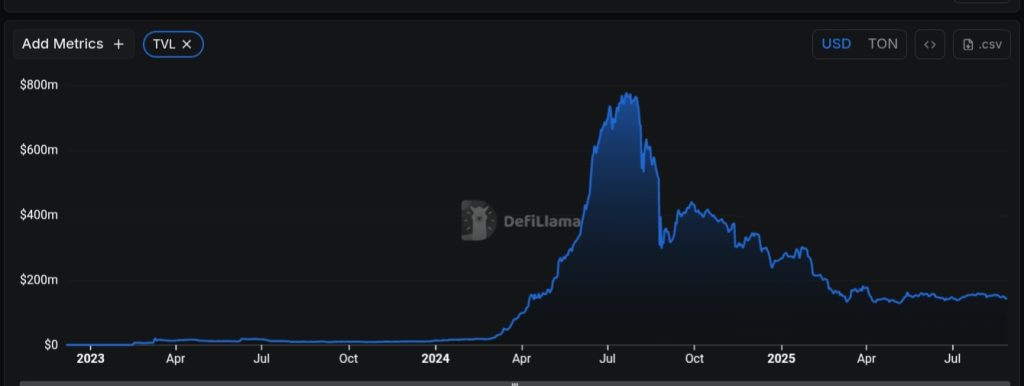Click the 2025 x-axis label
This screenshot has width=1024, height=386.
(781, 359)
